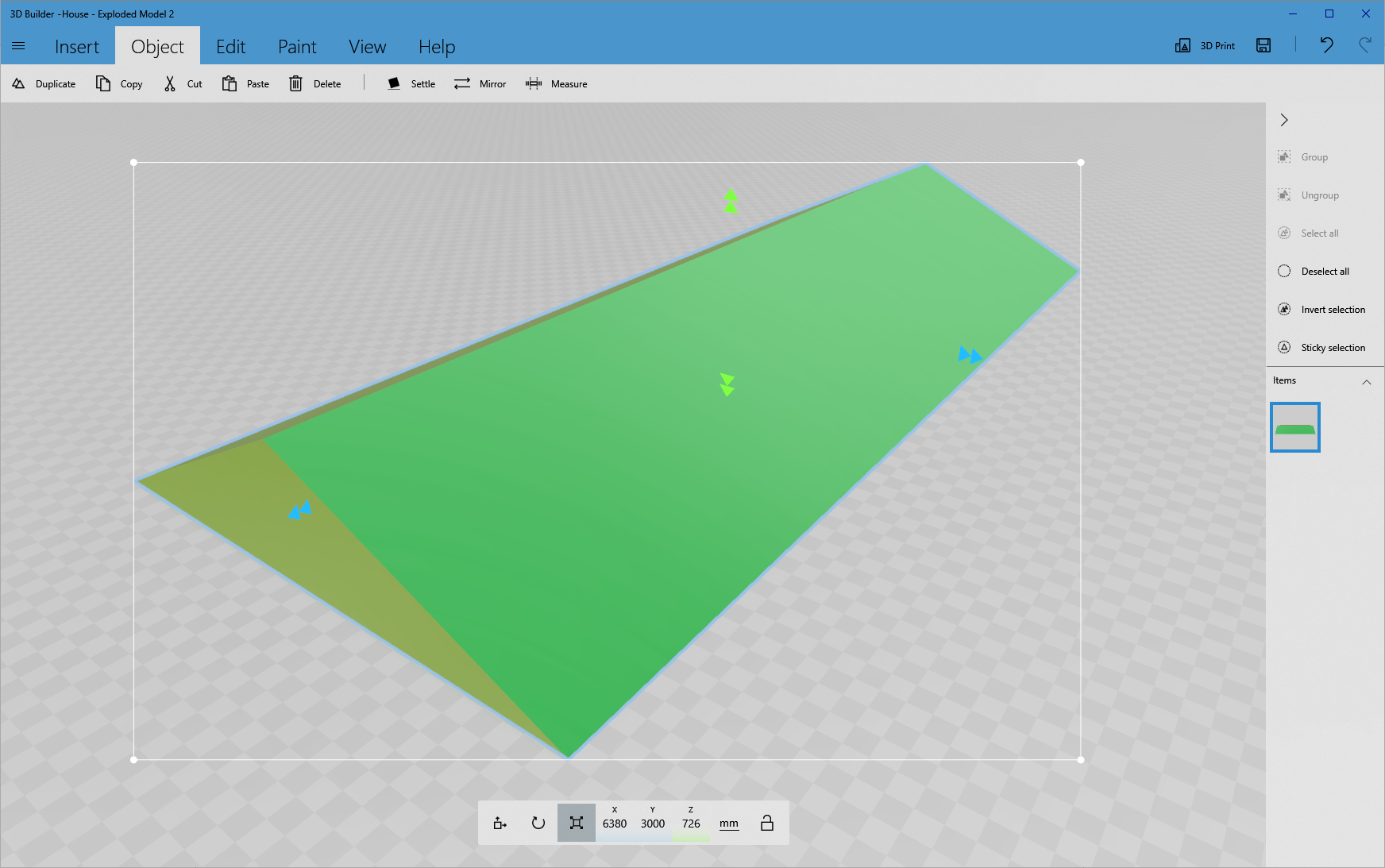Open the Edit tab
Image resolution: width=1385 pixels, height=868 pixels.
231,47
